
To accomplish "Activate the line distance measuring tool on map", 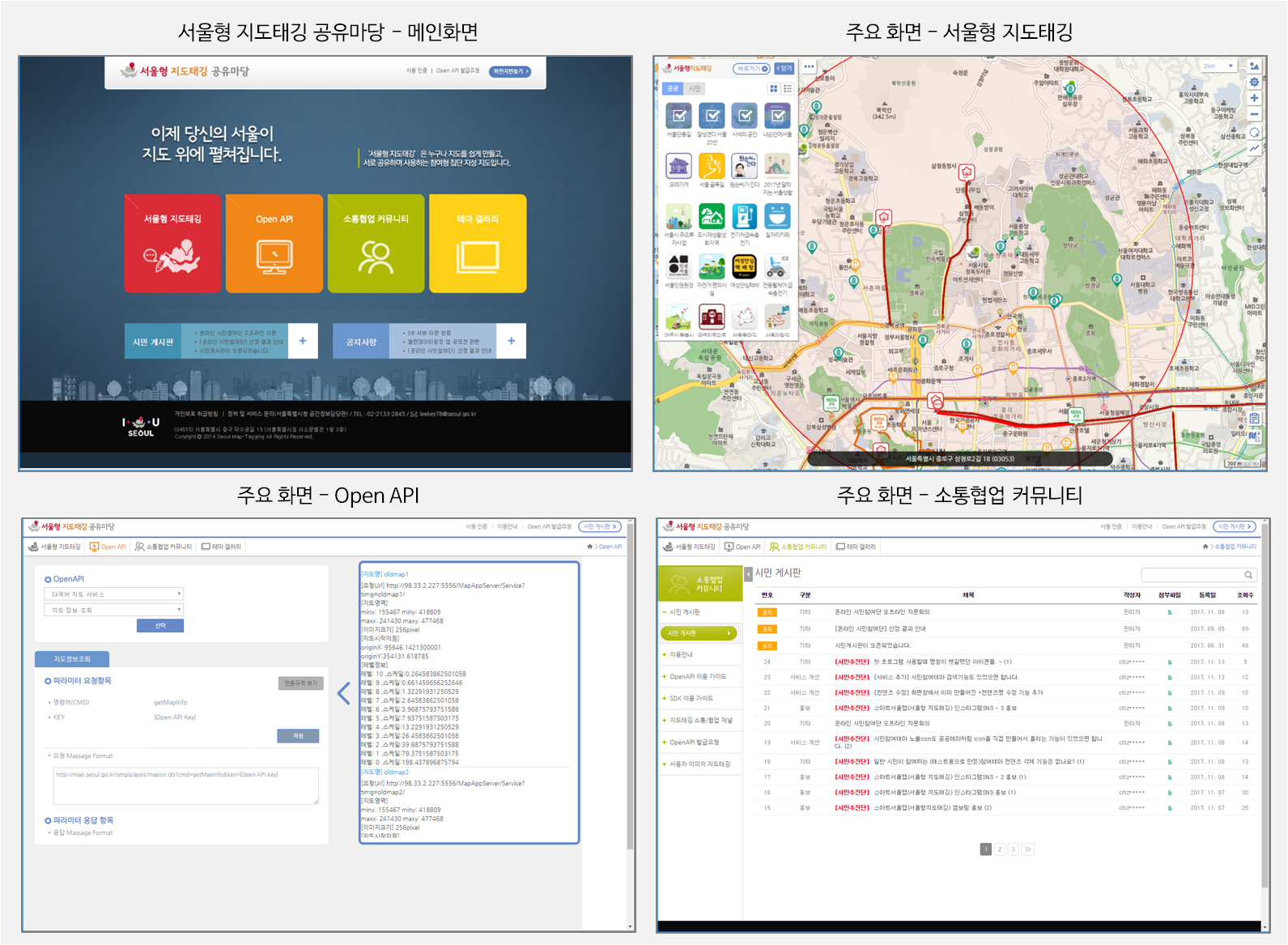I will (x=1254, y=148).
